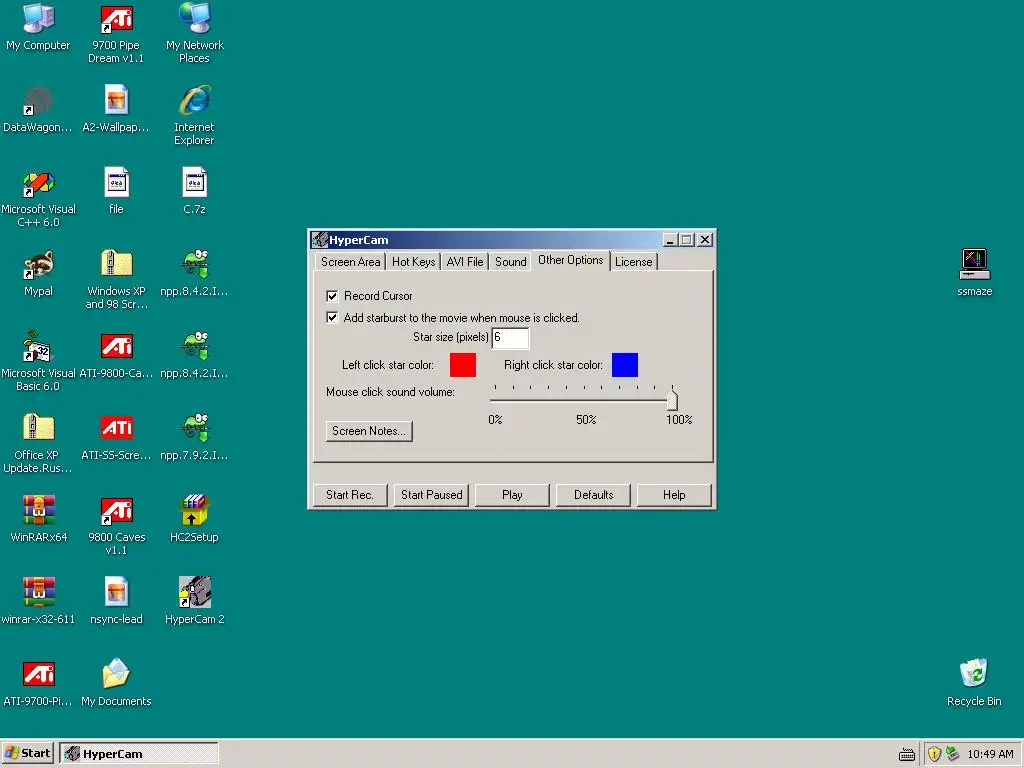Click the Play button in HyperCam
The width and height of the screenshot is (1024, 768).
click(512, 495)
